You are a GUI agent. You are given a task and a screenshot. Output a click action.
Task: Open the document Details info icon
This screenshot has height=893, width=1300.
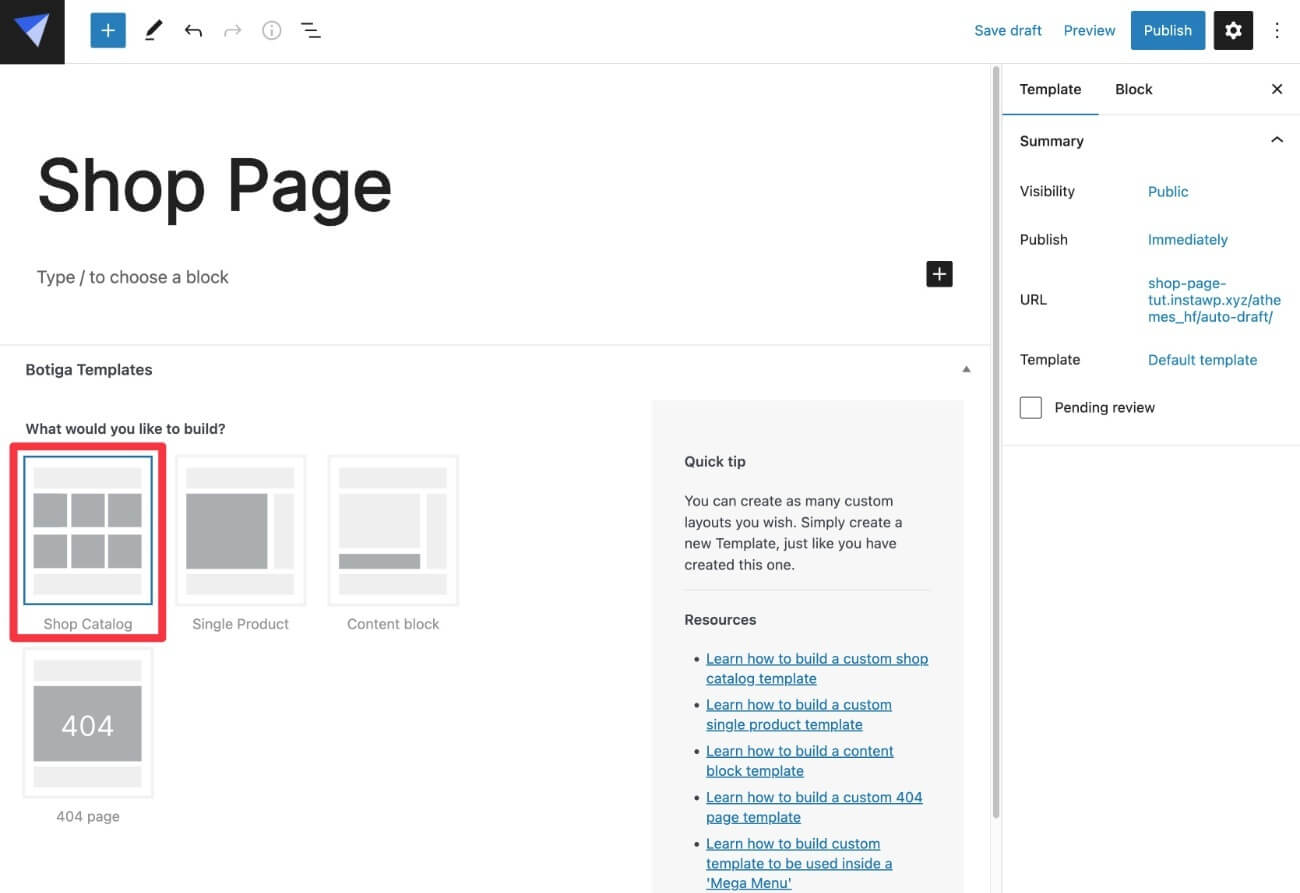(x=271, y=31)
